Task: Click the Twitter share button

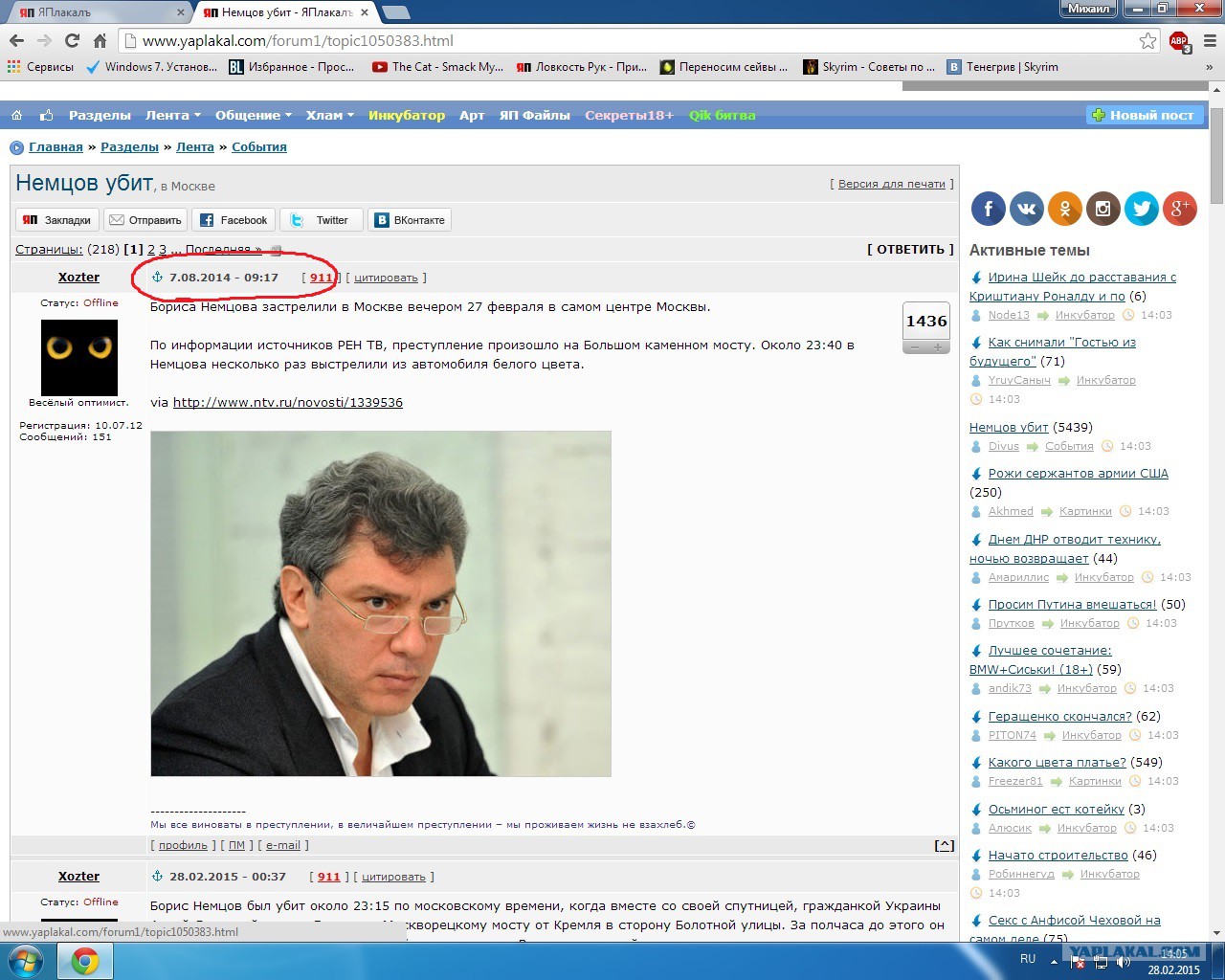Action: (322, 220)
